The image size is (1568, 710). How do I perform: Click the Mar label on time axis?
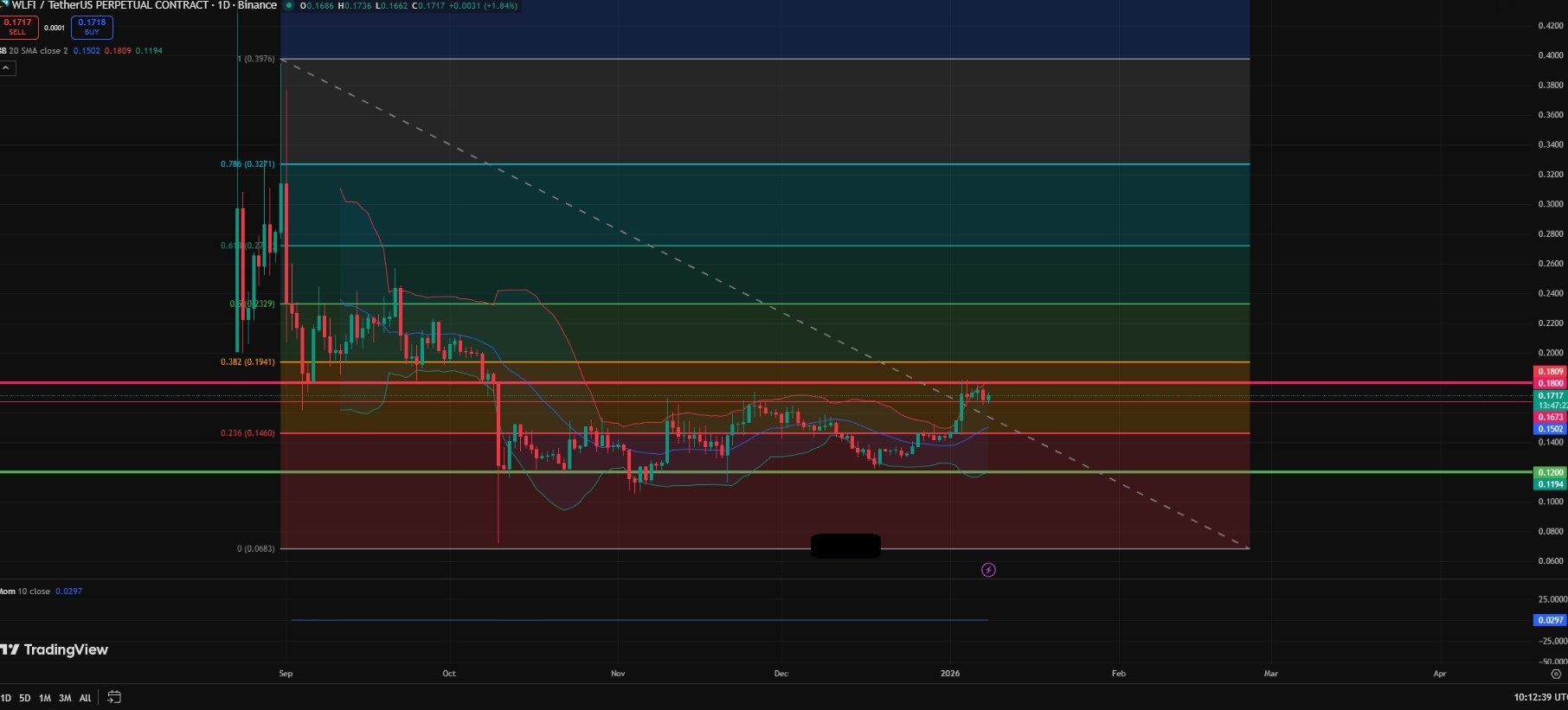(1271, 674)
